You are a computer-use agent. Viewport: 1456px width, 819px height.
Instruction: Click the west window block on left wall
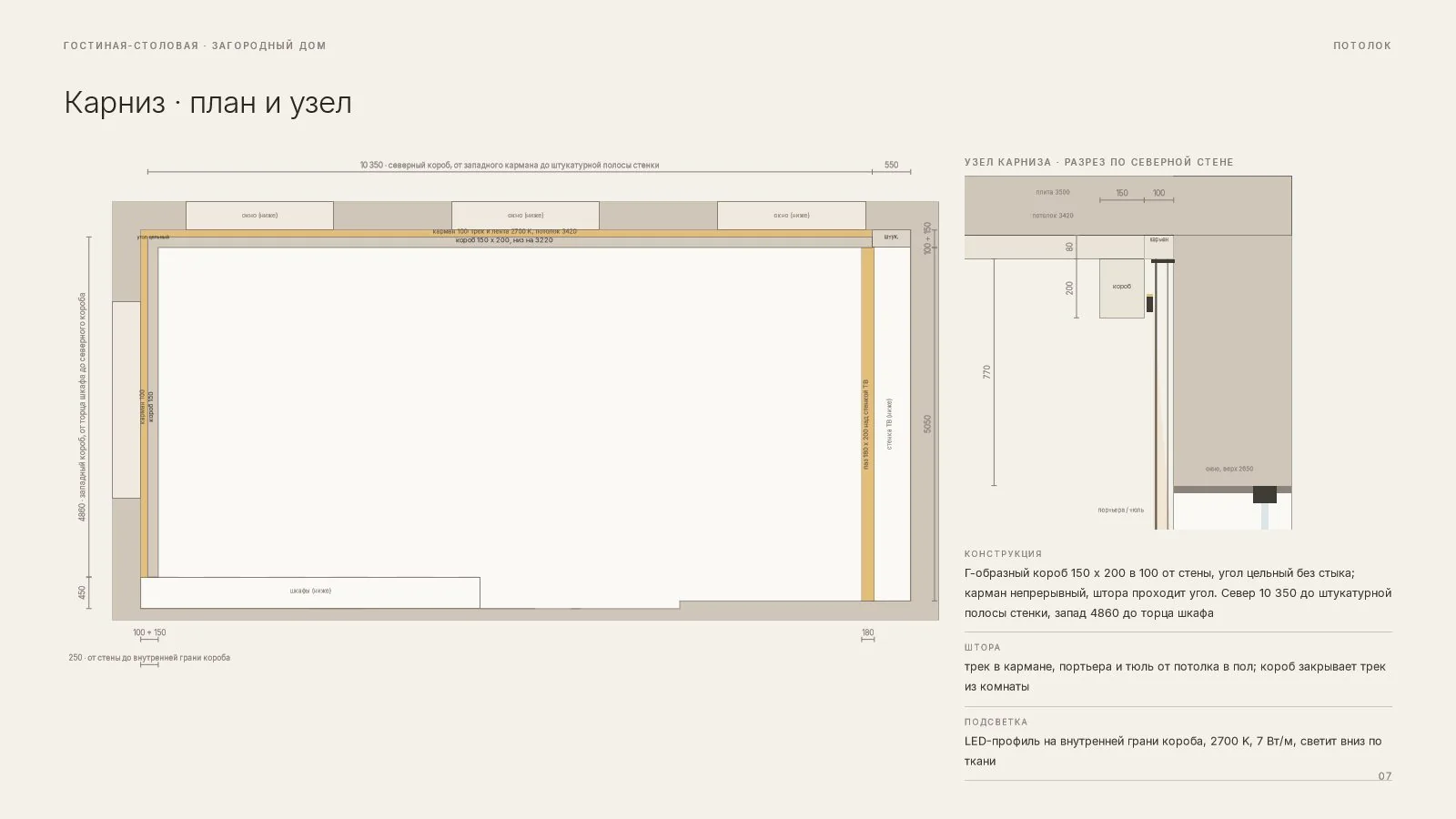tap(126, 399)
